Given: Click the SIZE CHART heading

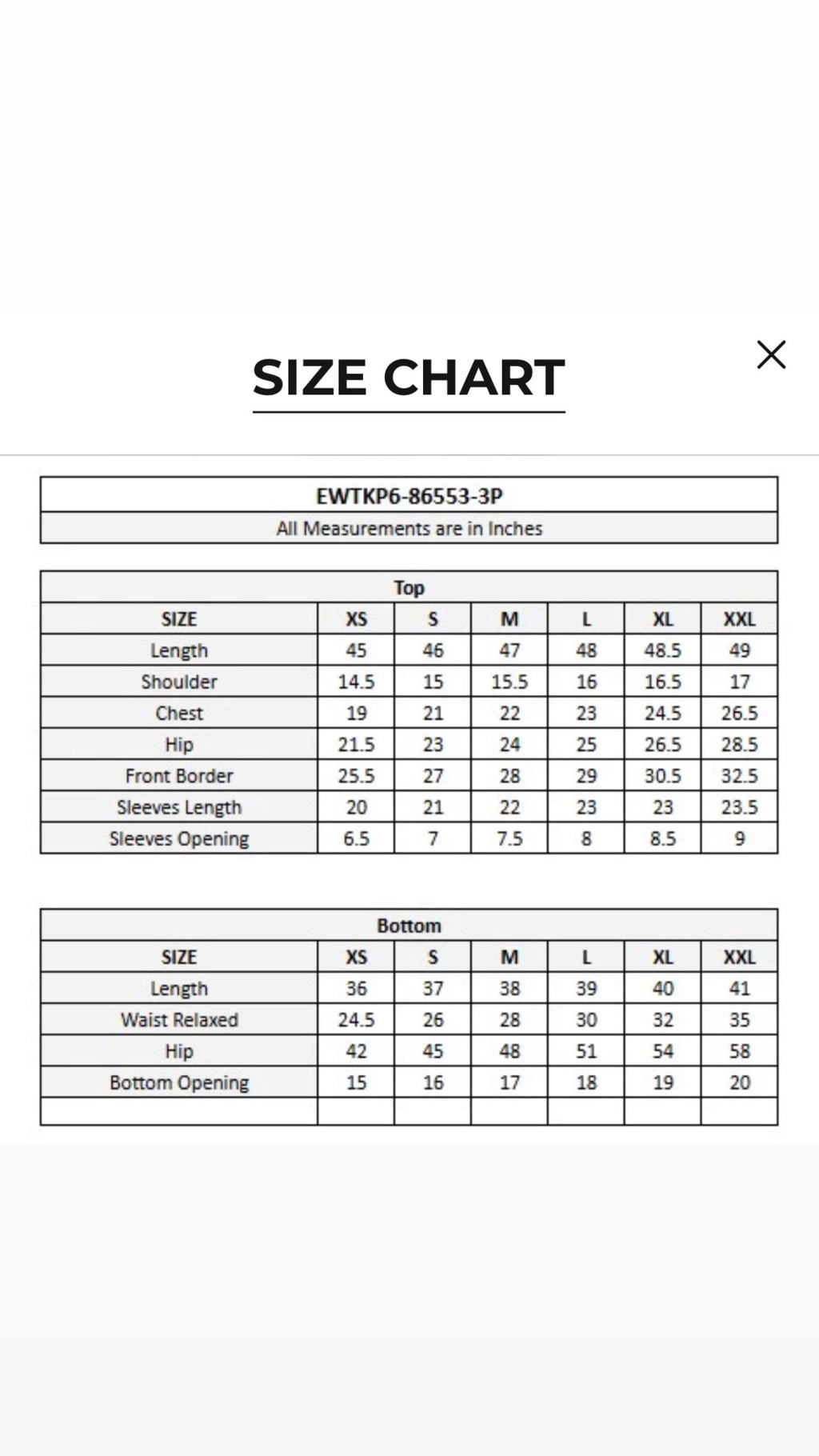Looking at the screenshot, I should pos(409,378).
